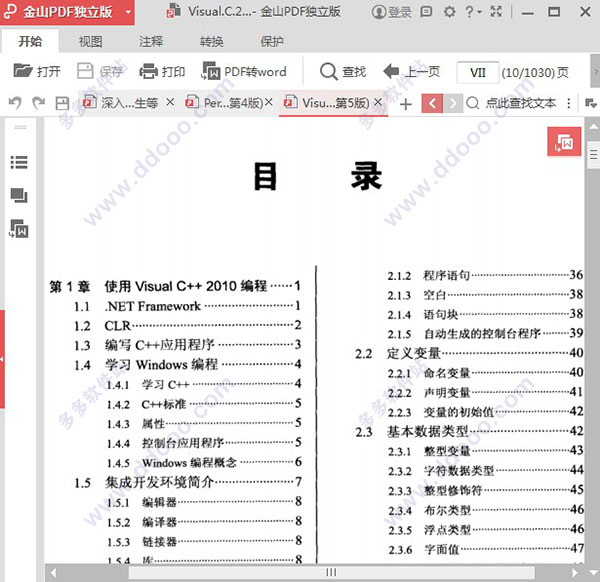Add a new tab with plus icon
Image resolution: width=600 pixels, height=582 pixels.
click(x=406, y=104)
